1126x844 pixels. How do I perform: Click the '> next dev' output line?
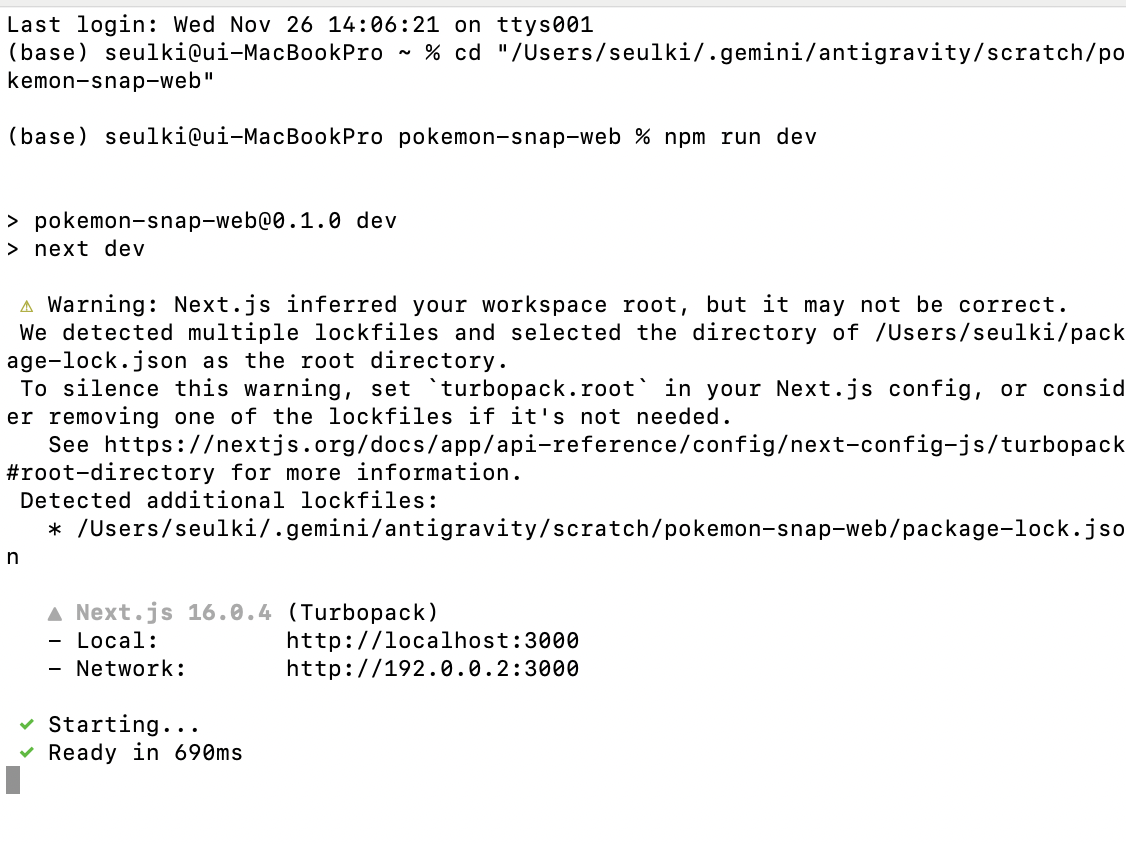point(75,249)
